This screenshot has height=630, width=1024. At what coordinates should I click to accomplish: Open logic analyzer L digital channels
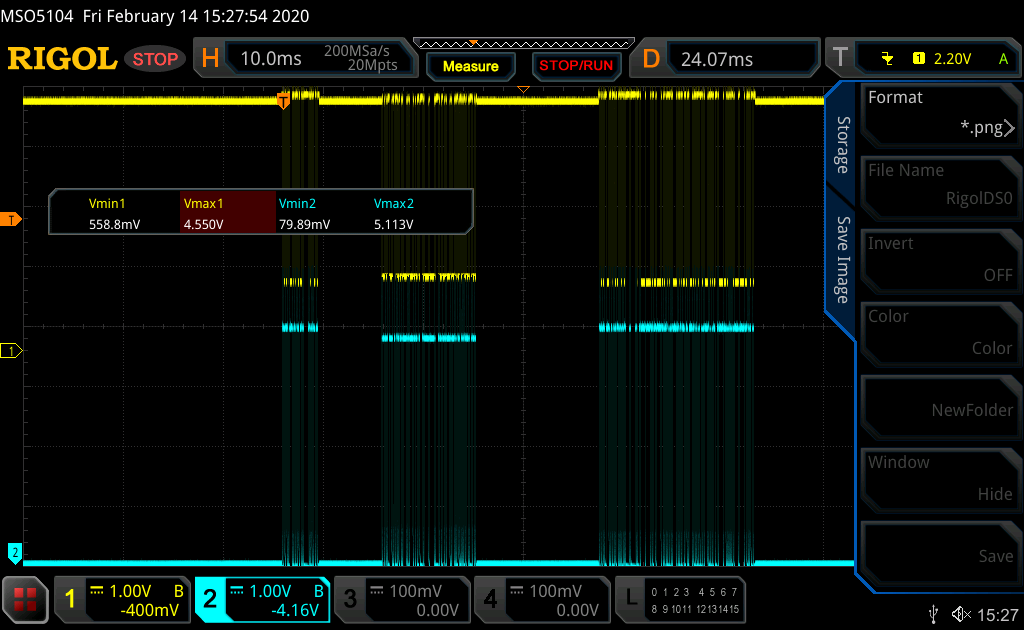tap(680, 599)
